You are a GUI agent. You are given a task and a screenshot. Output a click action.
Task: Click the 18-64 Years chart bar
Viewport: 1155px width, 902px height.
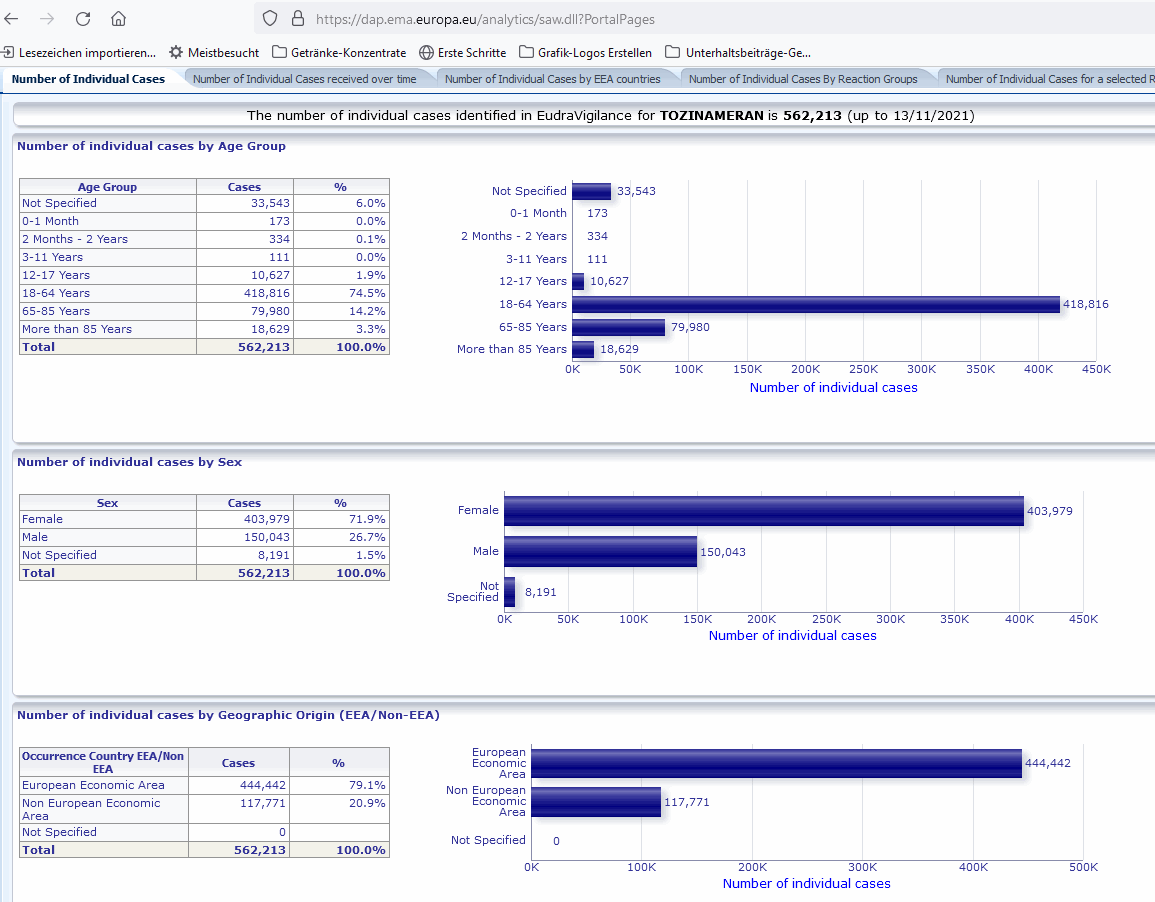click(x=815, y=305)
